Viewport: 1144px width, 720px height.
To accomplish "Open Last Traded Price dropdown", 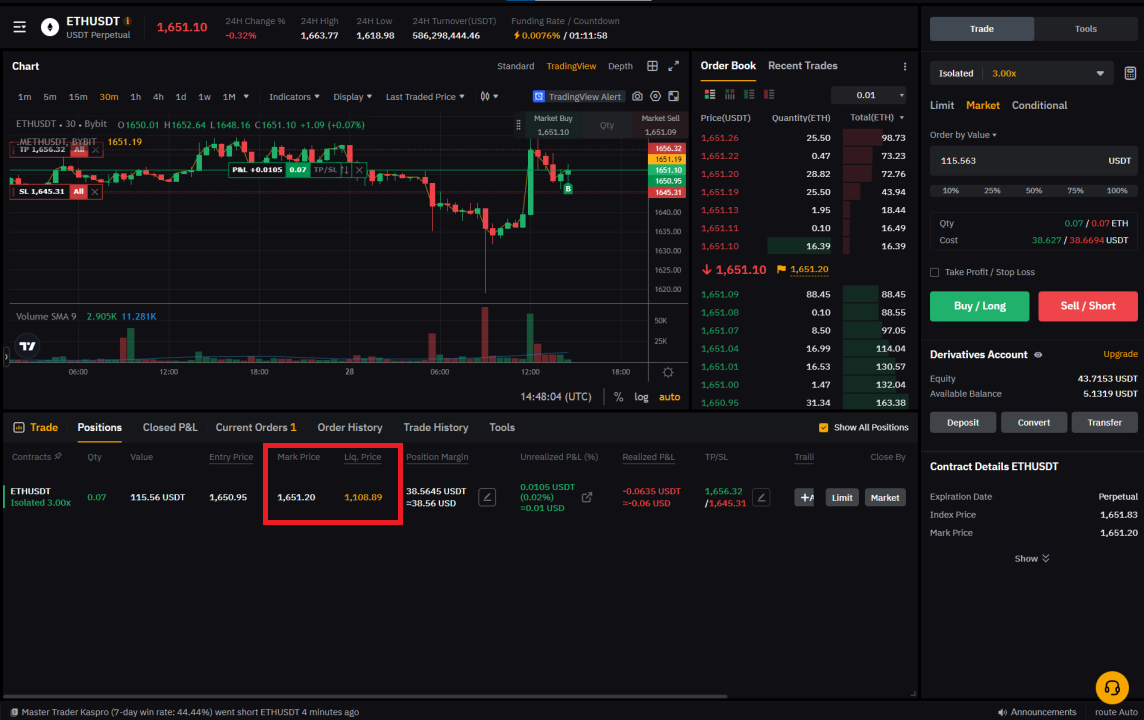I will pyautogui.click(x=425, y=96).
